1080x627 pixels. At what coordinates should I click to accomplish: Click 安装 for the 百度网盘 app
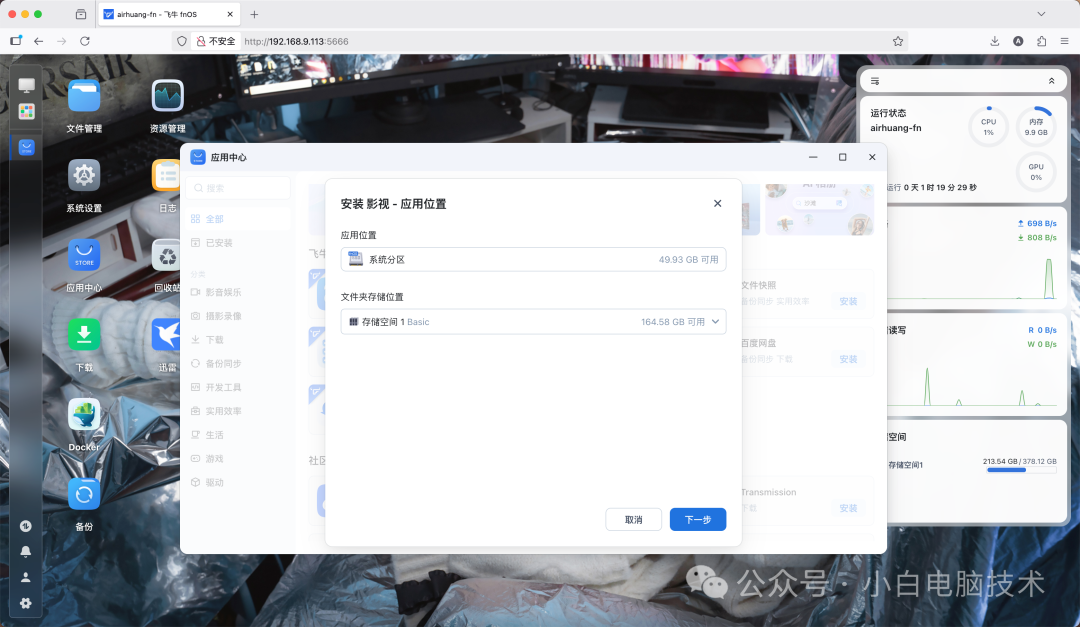[x=848, y=359]
